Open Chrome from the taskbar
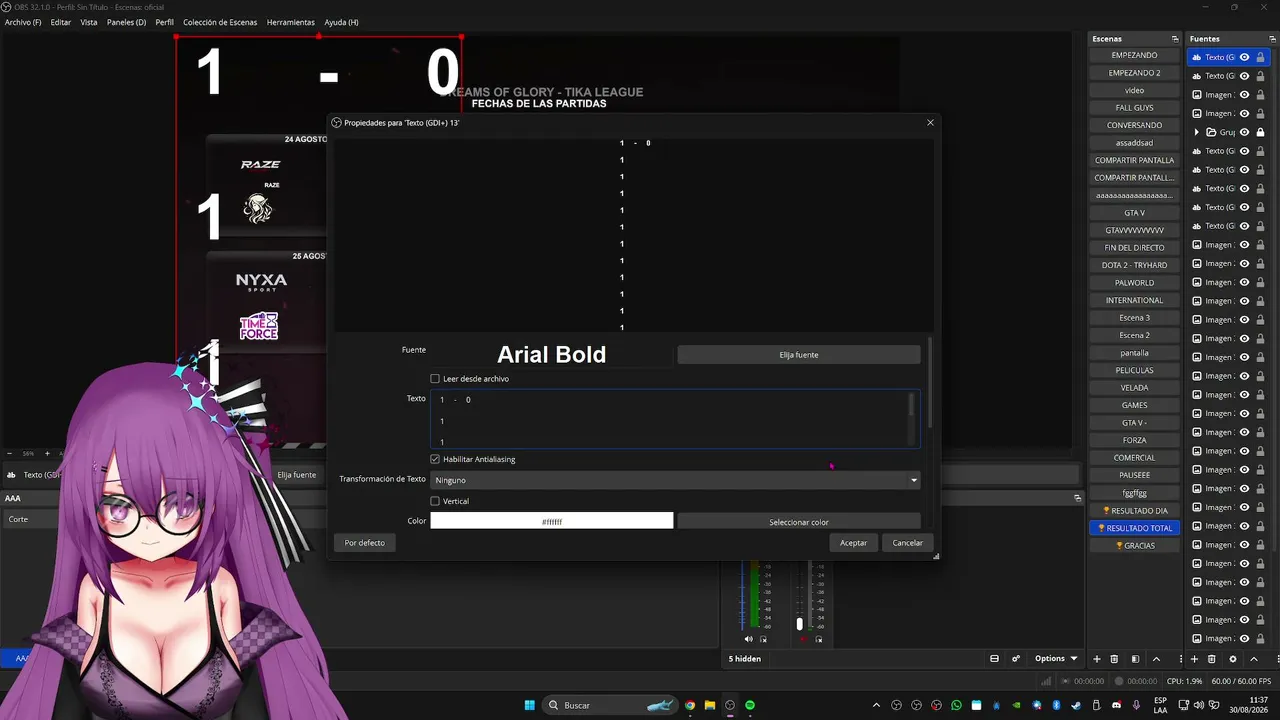Image resolution: width=1280 pixels, height=720 pixels. pyautogui.click(x=690, y=705)
